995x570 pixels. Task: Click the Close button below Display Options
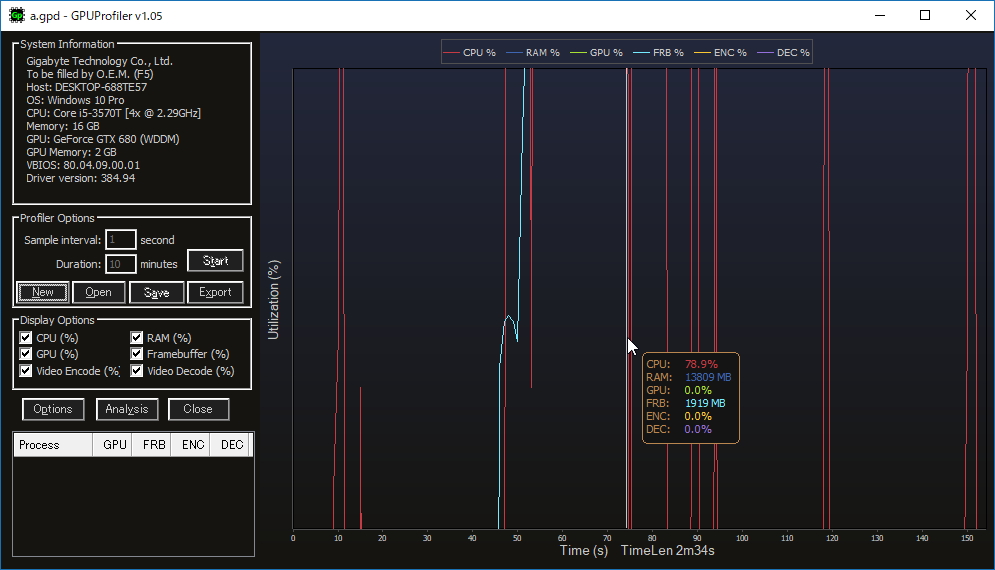click(x=198, y=409)
